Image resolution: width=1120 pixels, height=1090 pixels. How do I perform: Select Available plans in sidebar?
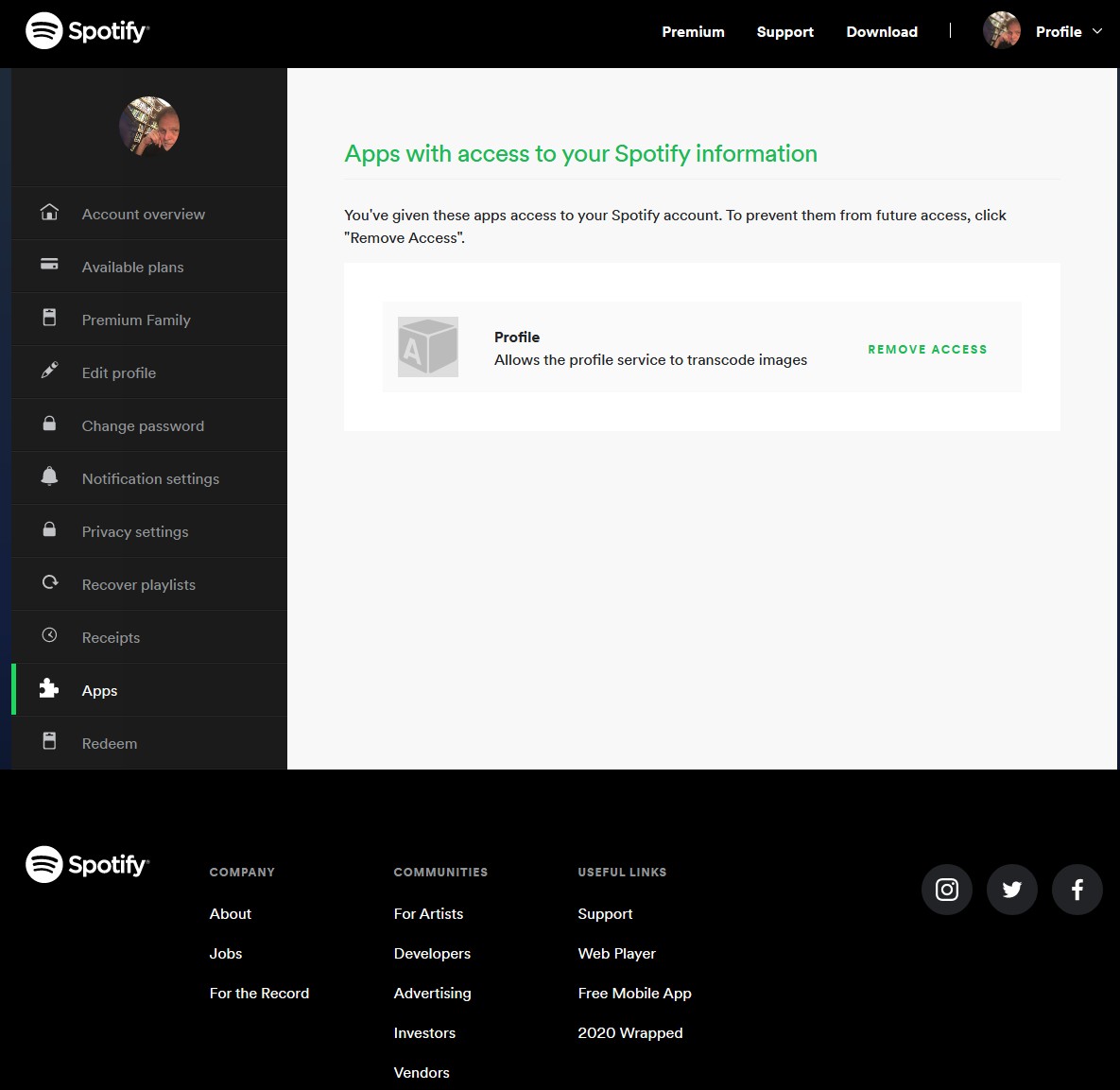pyautogui.click(x=149, y=267)
